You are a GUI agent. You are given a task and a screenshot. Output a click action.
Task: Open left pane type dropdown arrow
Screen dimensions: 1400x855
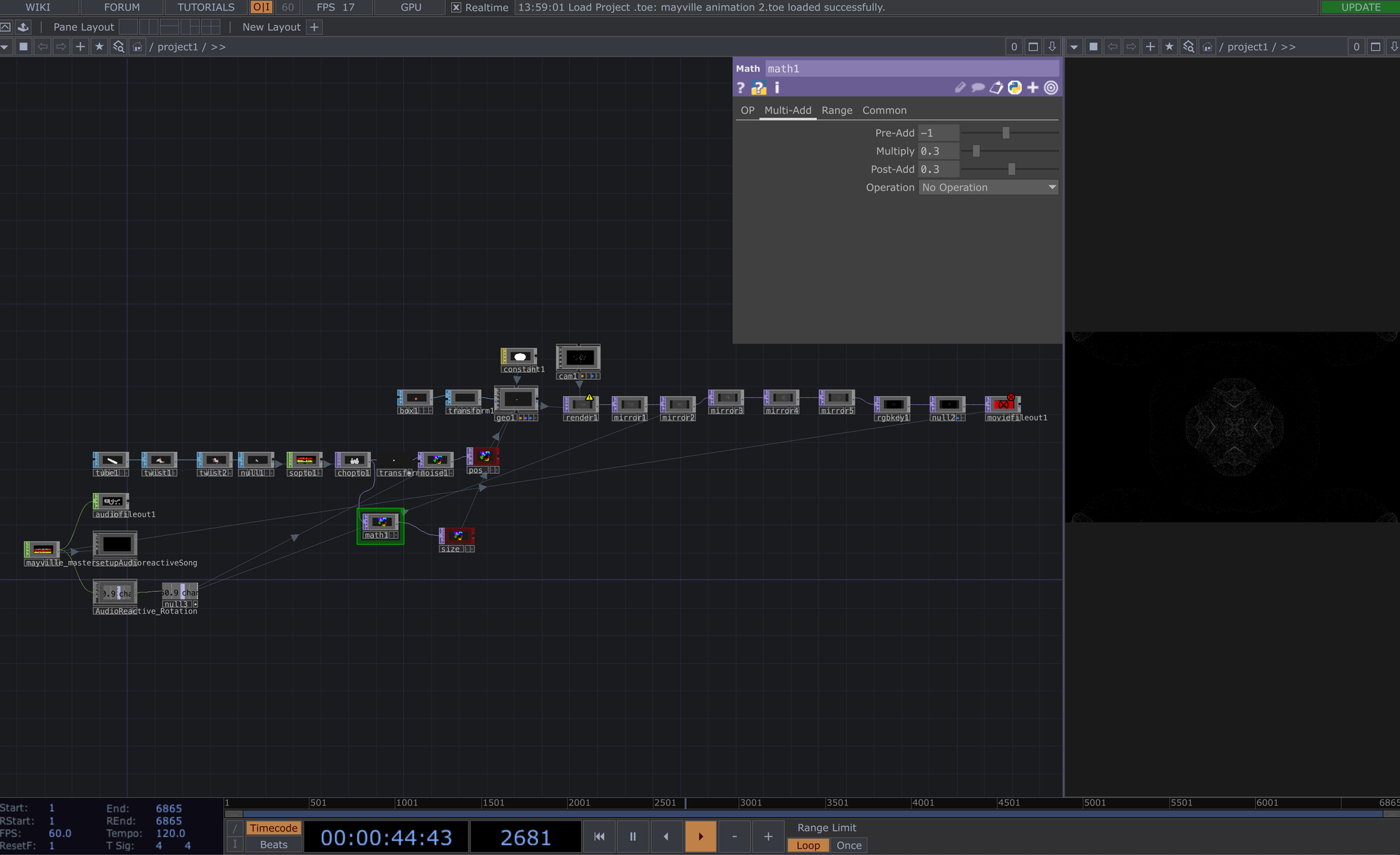5,47
